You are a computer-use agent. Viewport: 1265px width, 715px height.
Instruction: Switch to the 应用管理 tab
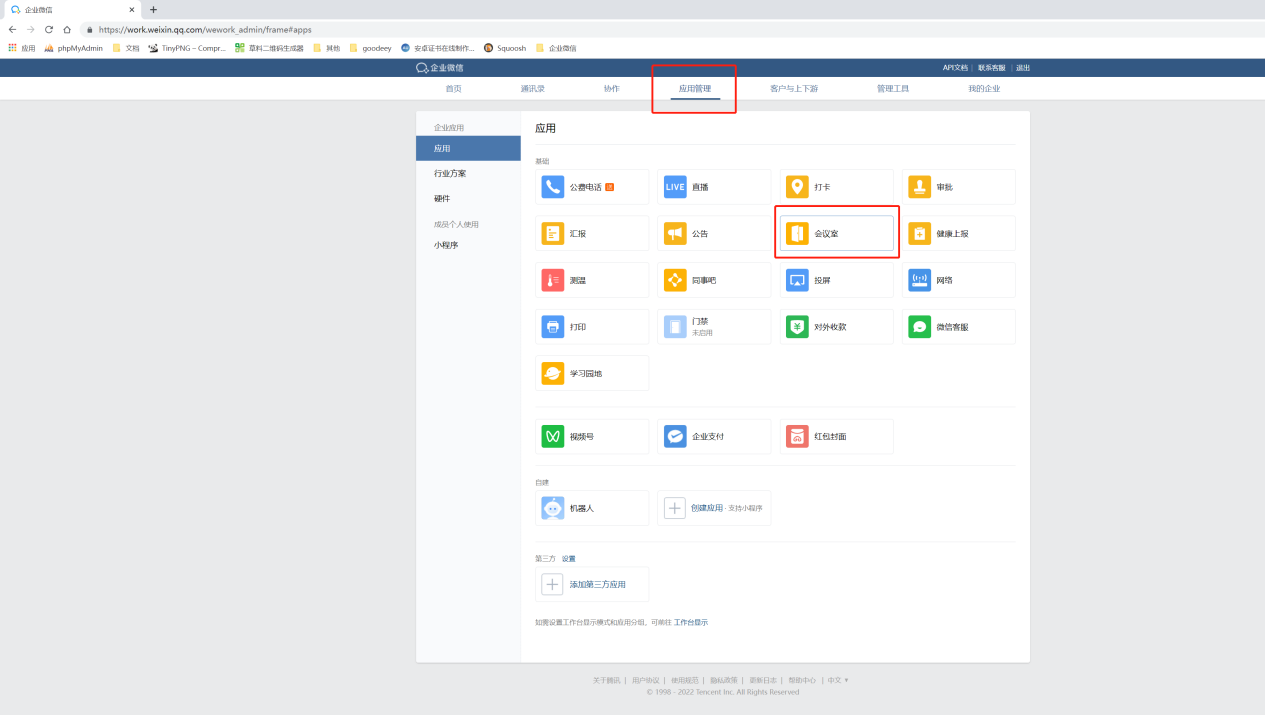pos(695,89)
